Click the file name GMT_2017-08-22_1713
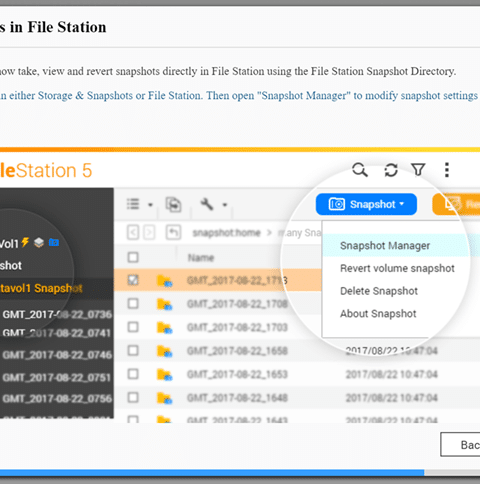 pos(237,280)
